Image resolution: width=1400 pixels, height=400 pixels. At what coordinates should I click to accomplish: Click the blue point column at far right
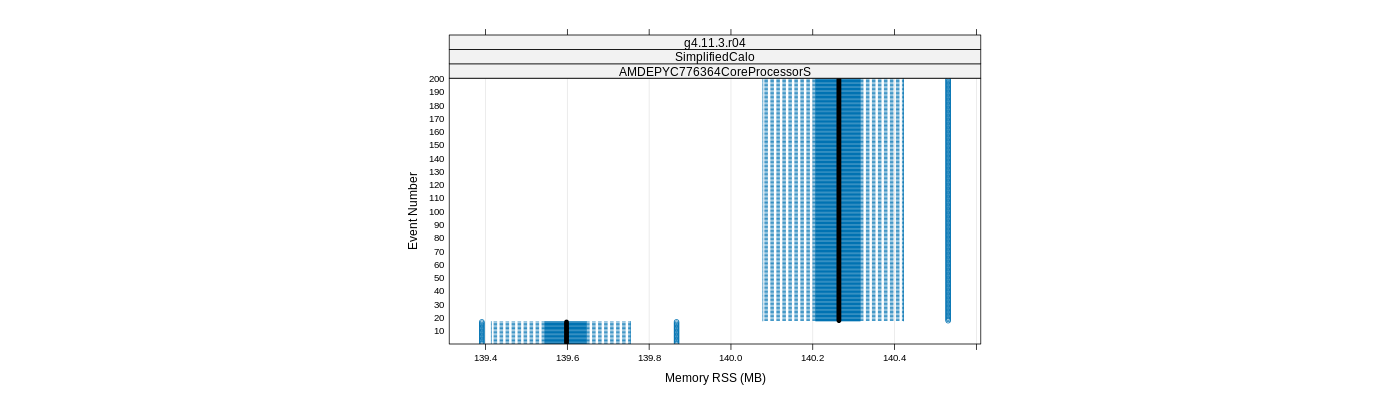click(948, 200)
